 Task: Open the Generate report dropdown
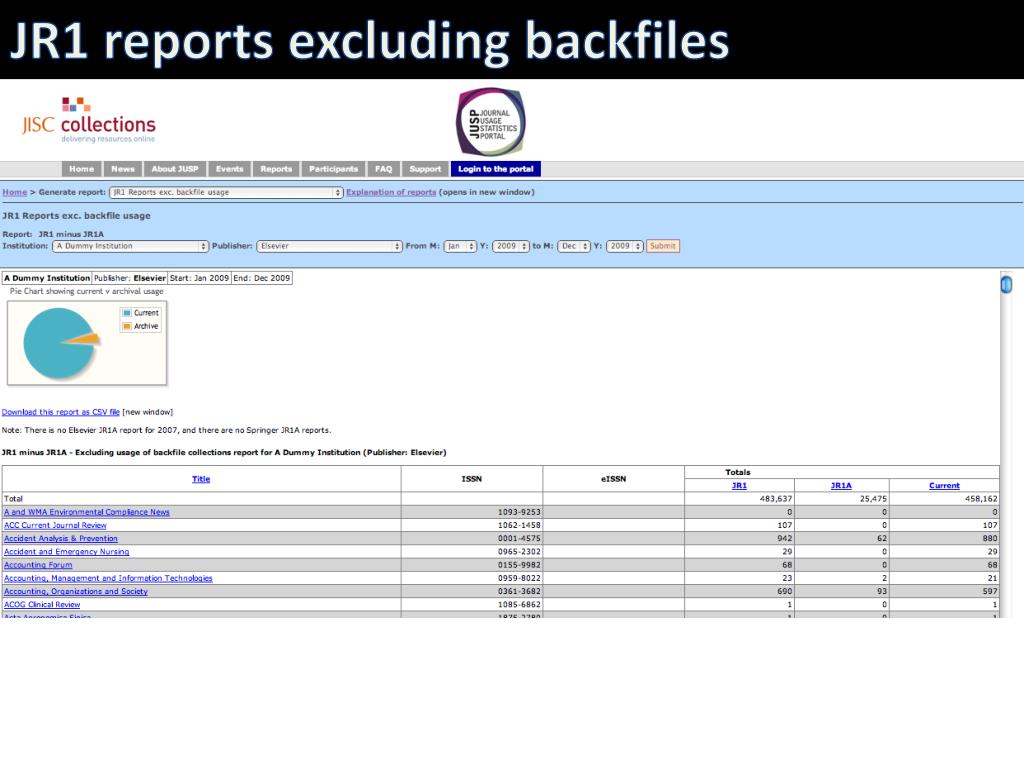tap(226, 192)
